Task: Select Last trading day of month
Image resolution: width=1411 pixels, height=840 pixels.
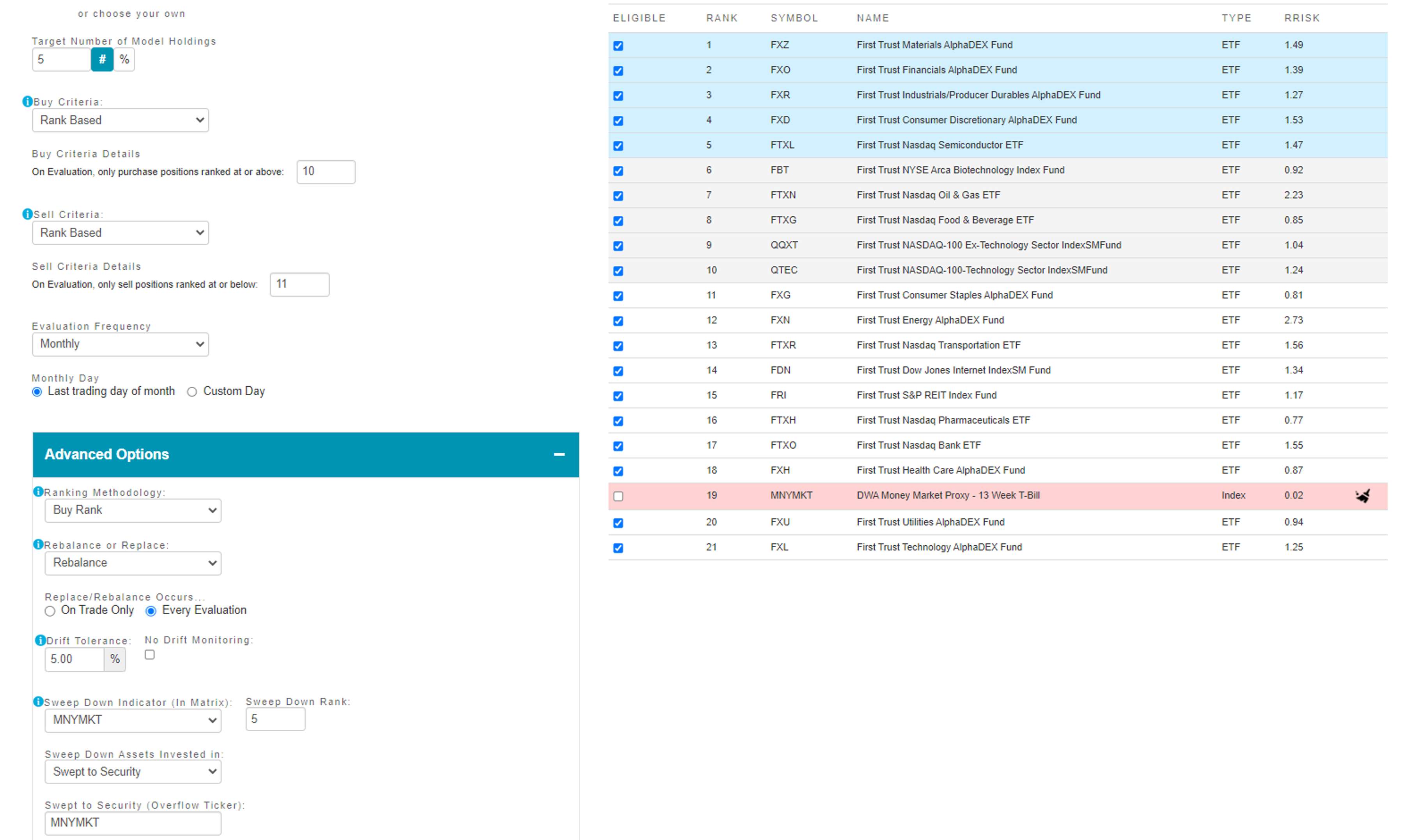Action: click(37, 392)
